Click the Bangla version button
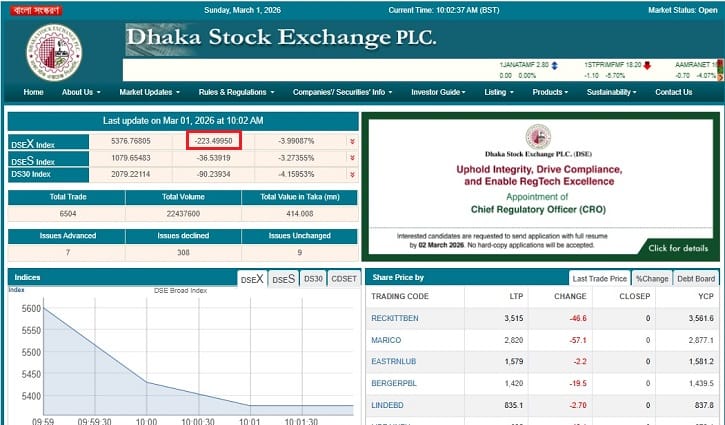 (x=33, y=9)
